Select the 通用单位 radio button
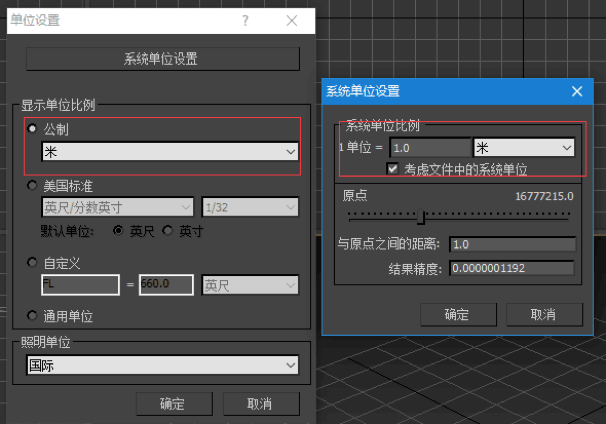Viewport: 606px width, 424px height. (32, 316)
